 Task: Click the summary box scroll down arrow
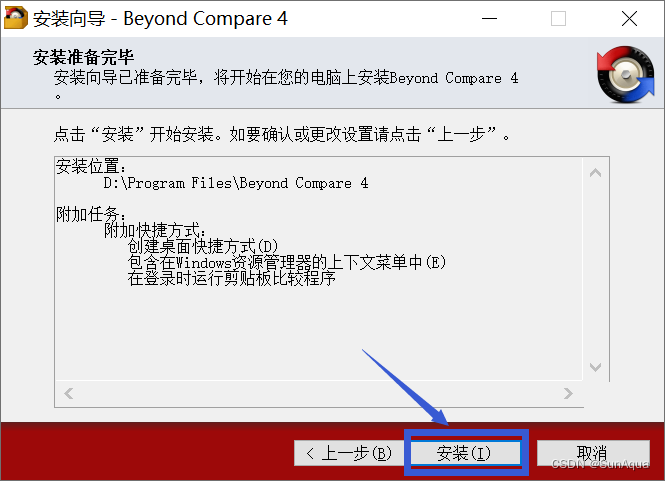[595, 367]
